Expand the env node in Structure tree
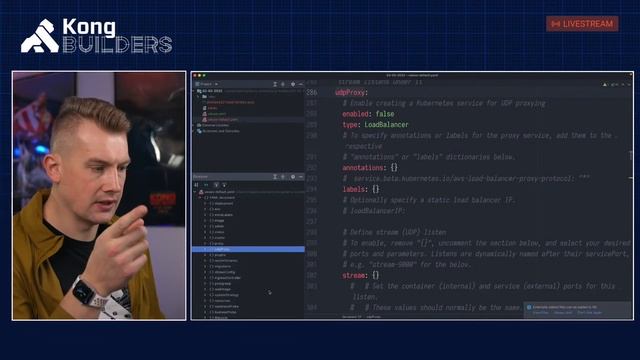The width and height of the screenshot is (640, 360). [x=205, y=209]
